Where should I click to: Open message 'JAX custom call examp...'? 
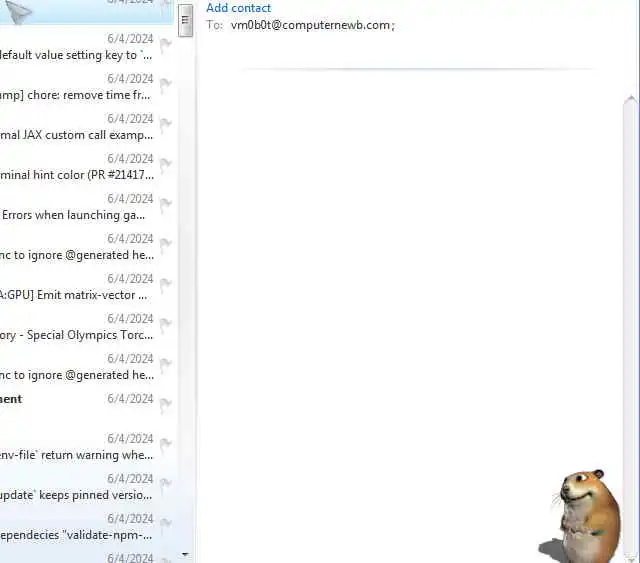point(87,127)
